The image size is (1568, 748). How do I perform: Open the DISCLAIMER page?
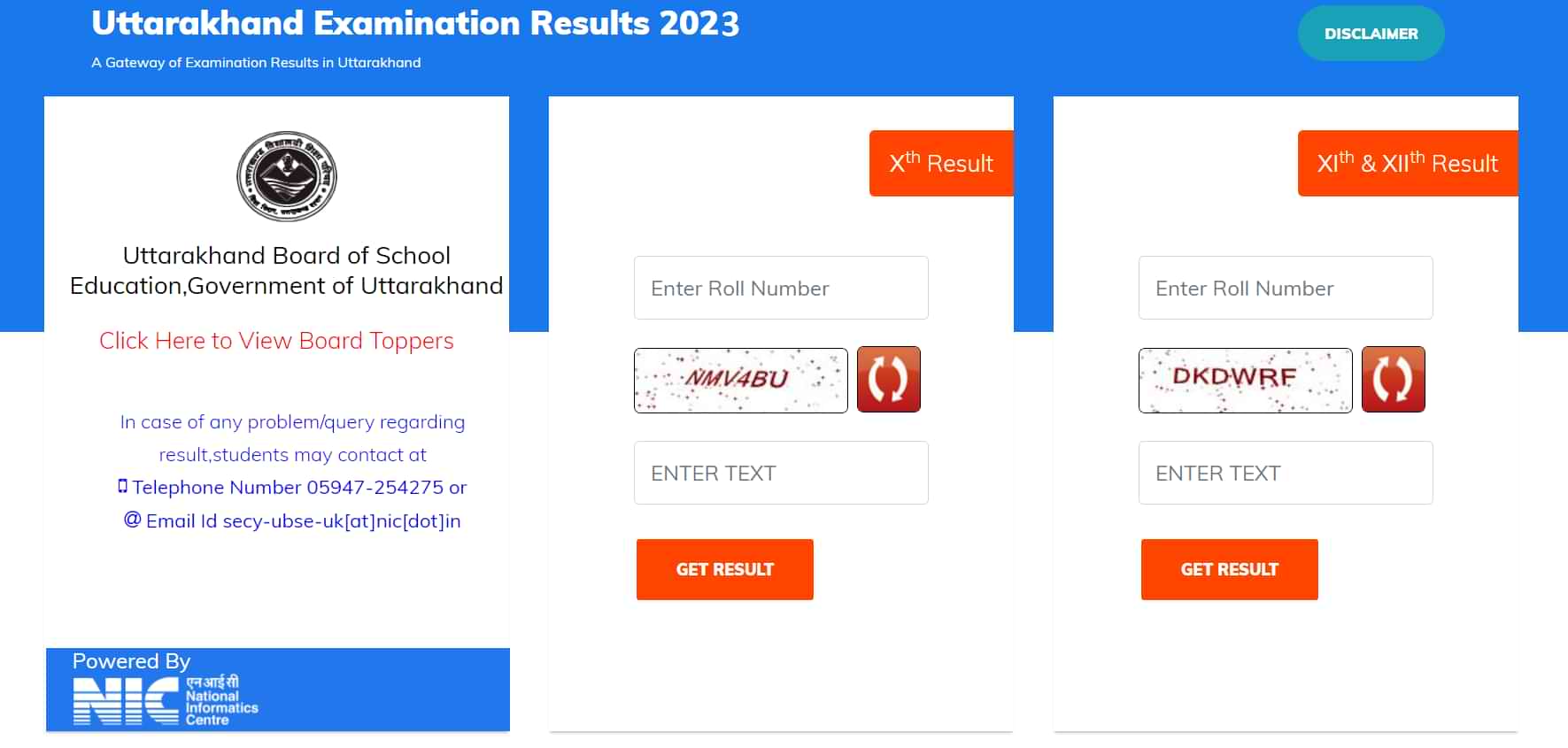1371,33
